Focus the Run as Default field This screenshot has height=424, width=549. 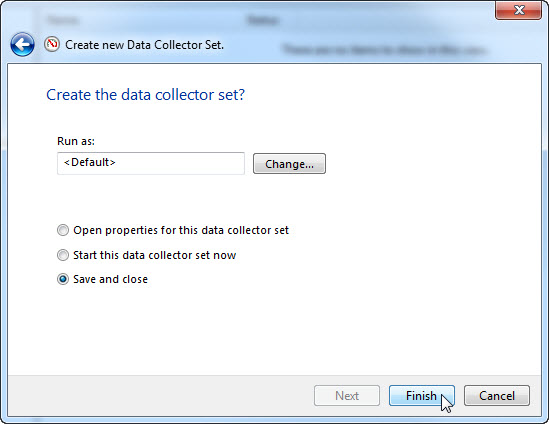coord(151,163)
